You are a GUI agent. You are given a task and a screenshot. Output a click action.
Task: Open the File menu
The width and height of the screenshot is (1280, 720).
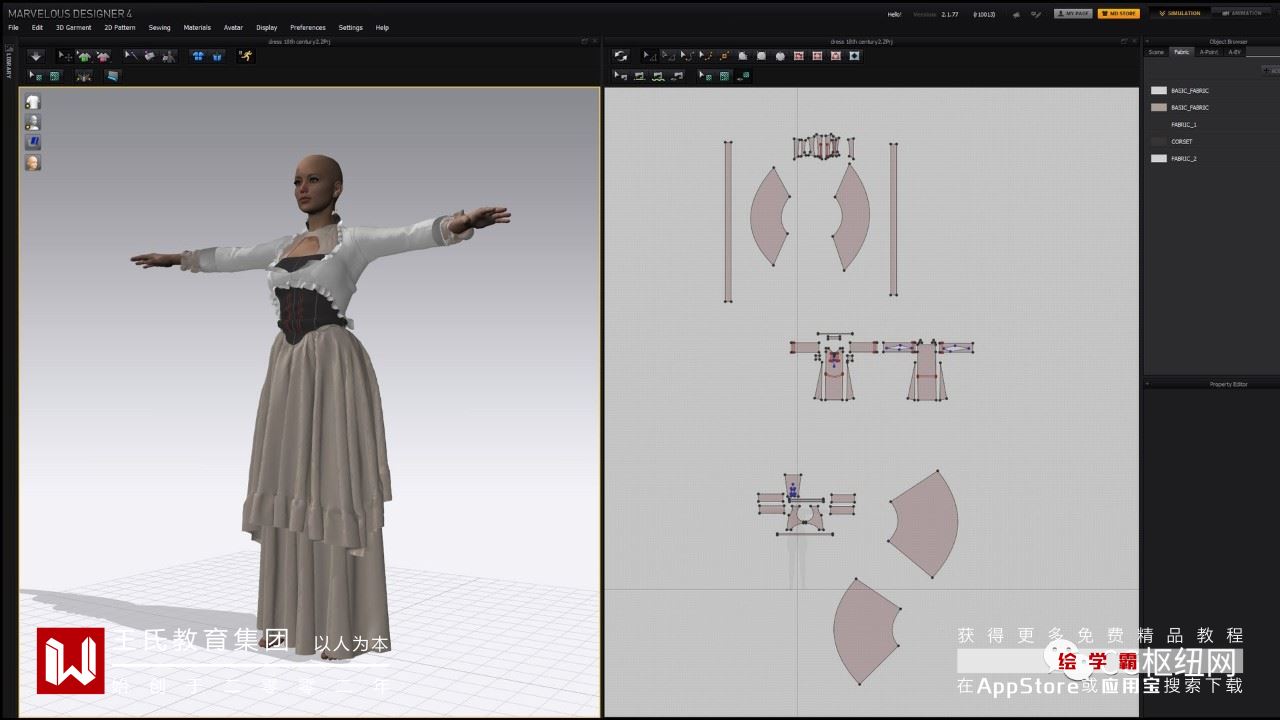[14, 28]
